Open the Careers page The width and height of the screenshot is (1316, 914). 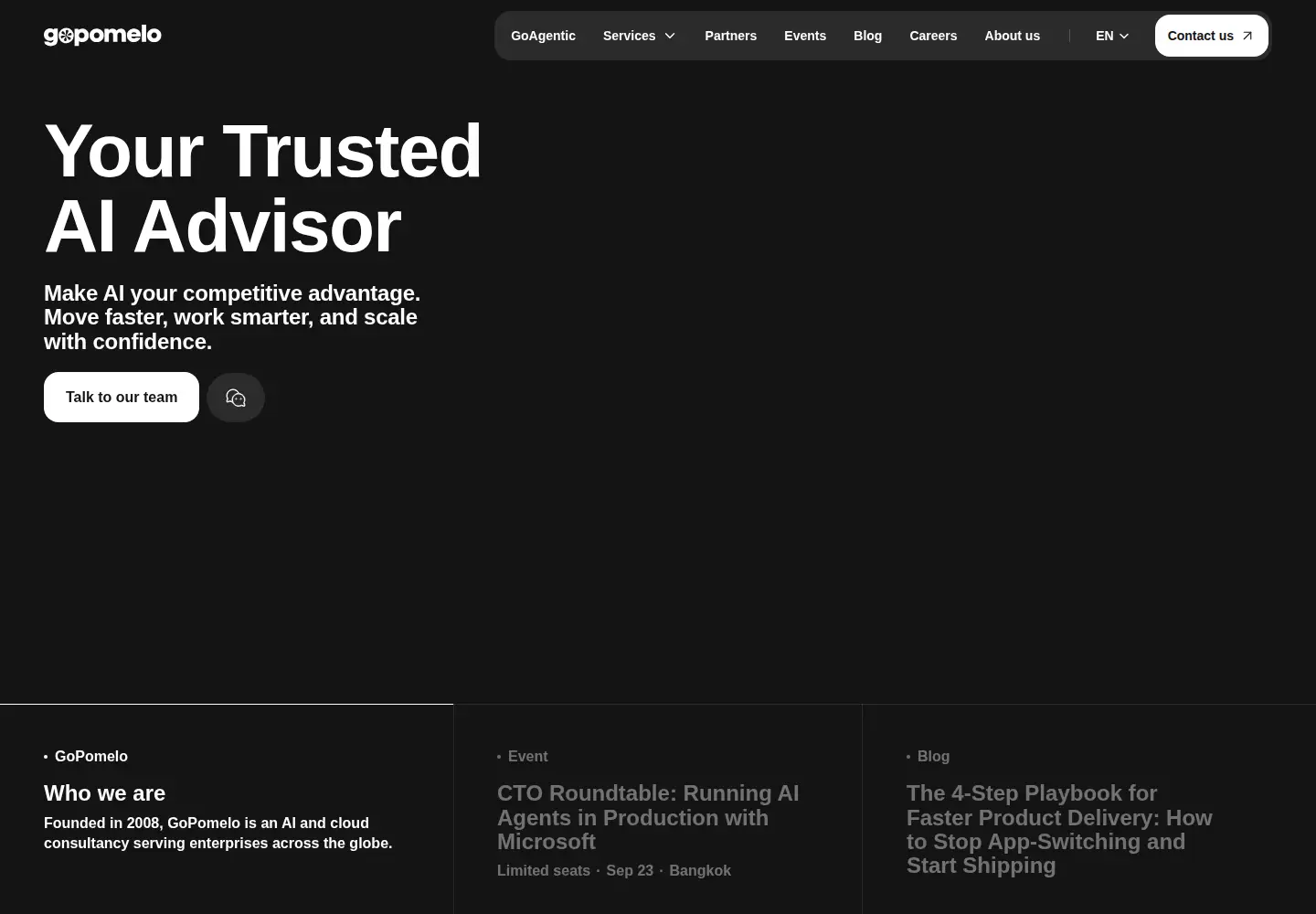coord(933,36)
